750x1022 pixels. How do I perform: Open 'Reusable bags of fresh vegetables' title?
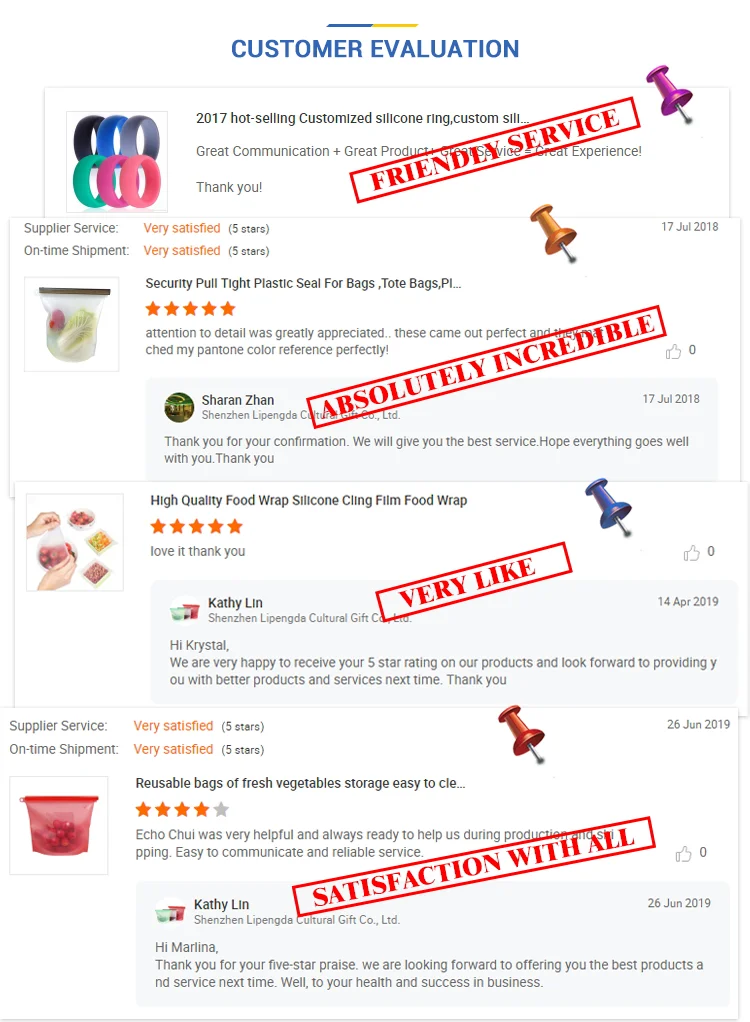(300, 783)
